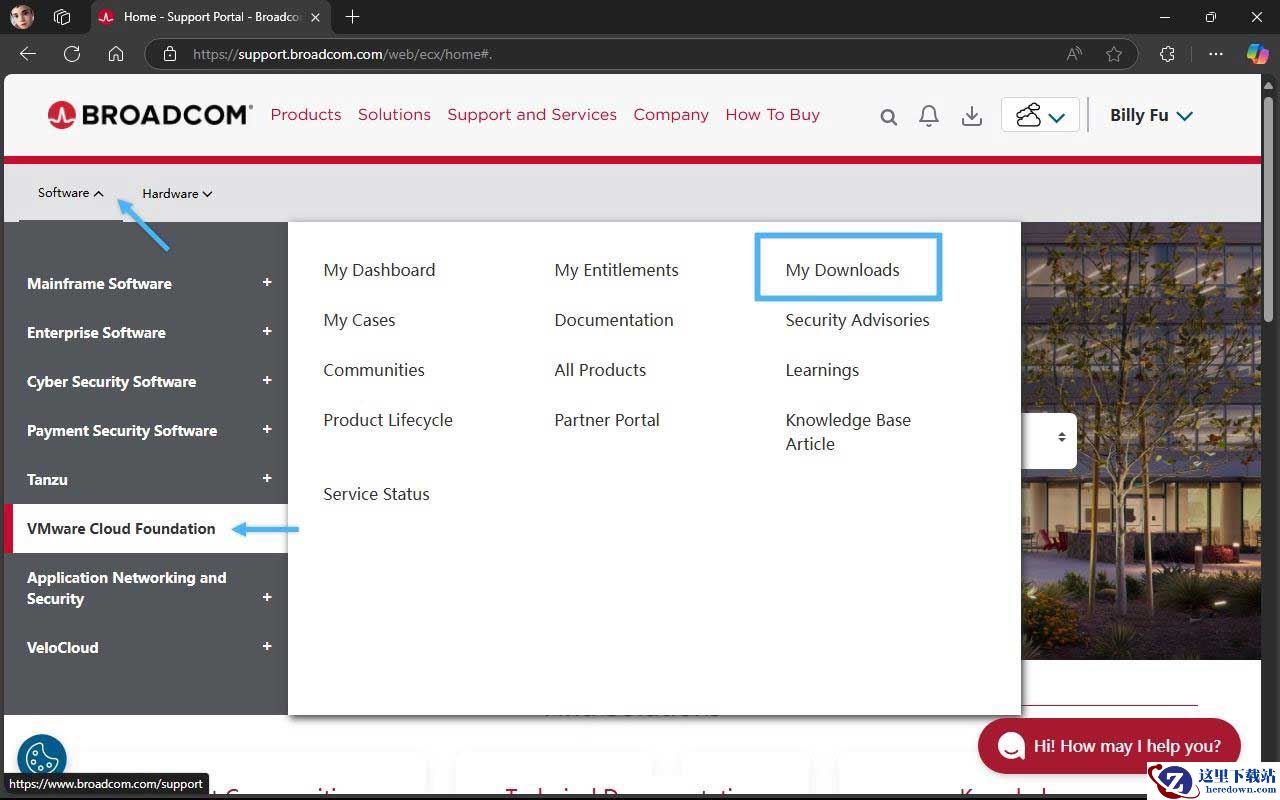The image size is (1280, 800).
Task: Open the cloud selector dropdown
Action: 1040,116
